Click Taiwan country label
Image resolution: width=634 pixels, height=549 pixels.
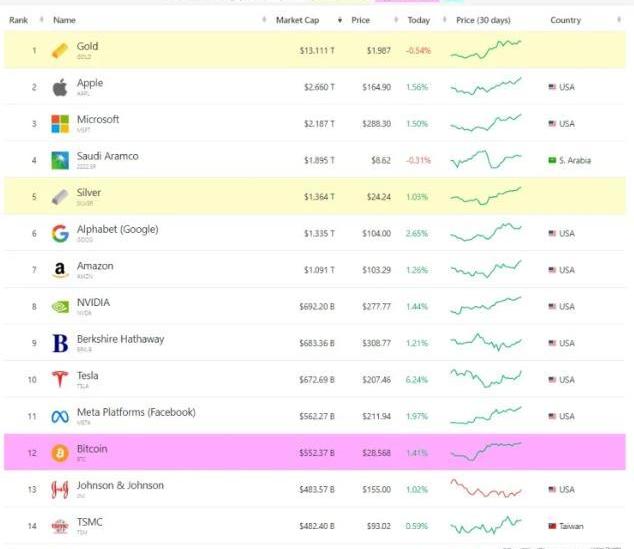click(x=571, y=526)
